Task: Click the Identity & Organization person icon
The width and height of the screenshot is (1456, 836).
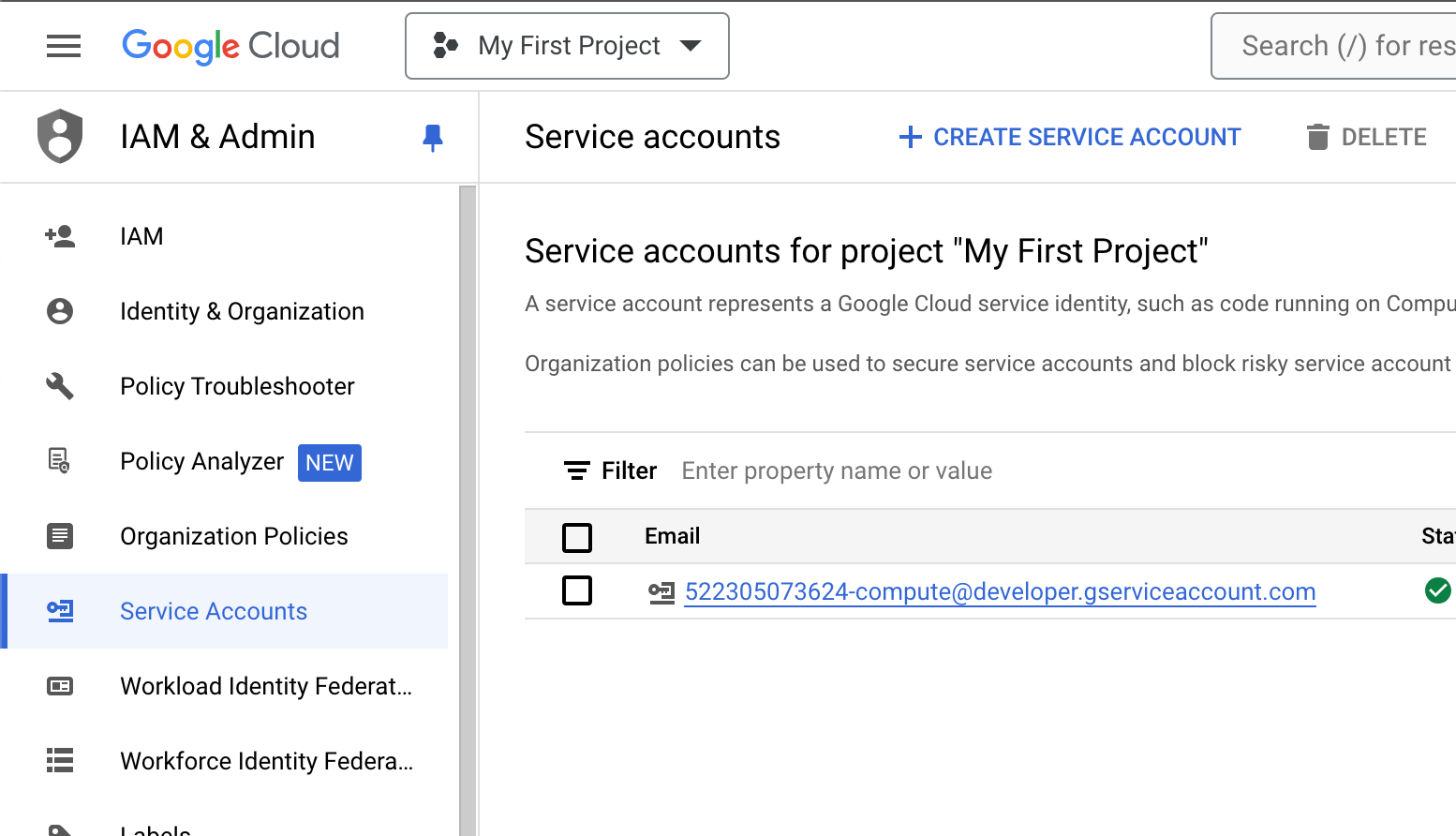Action: pos(60,311)
